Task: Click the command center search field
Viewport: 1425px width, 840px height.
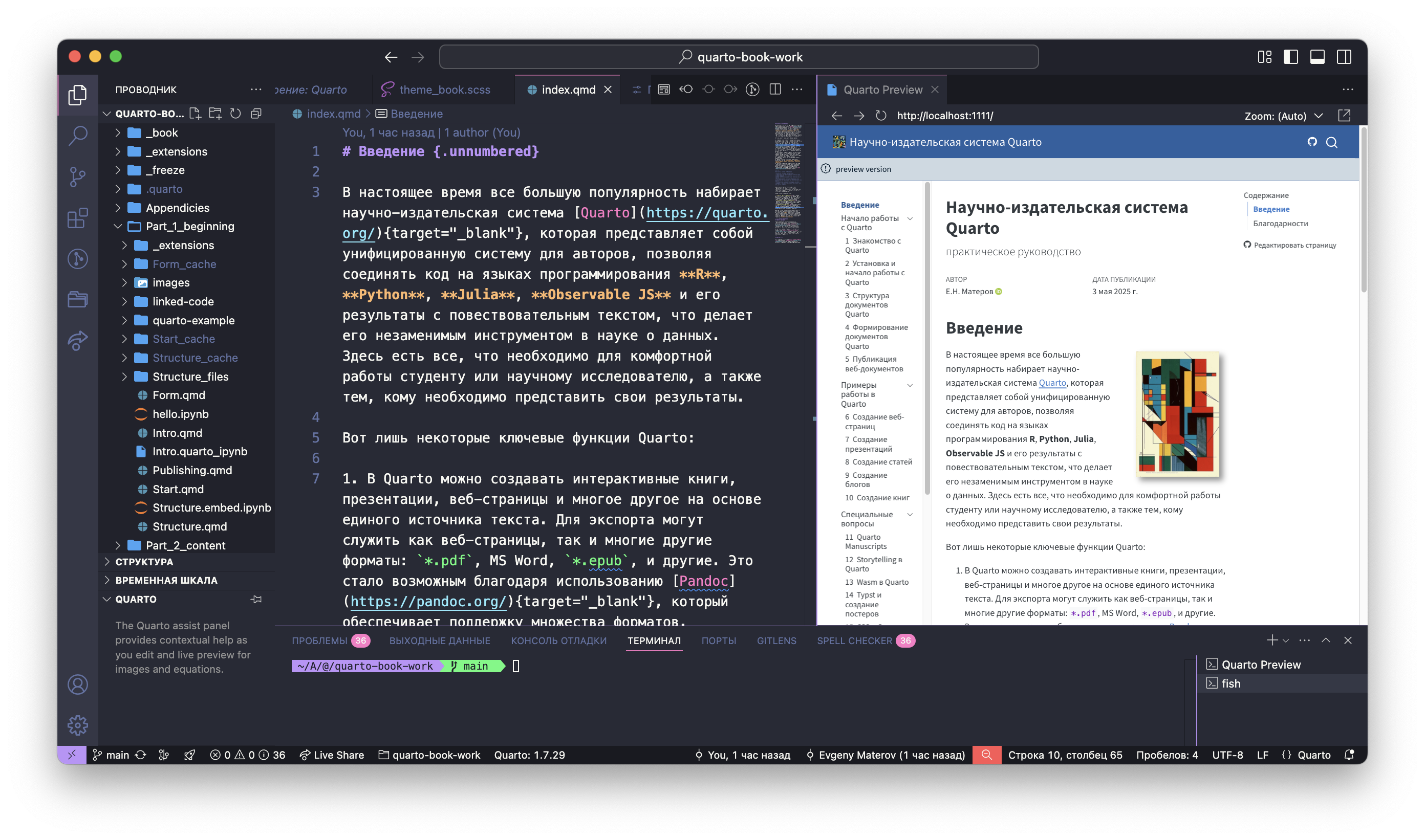Action: (x=739, y=57)
